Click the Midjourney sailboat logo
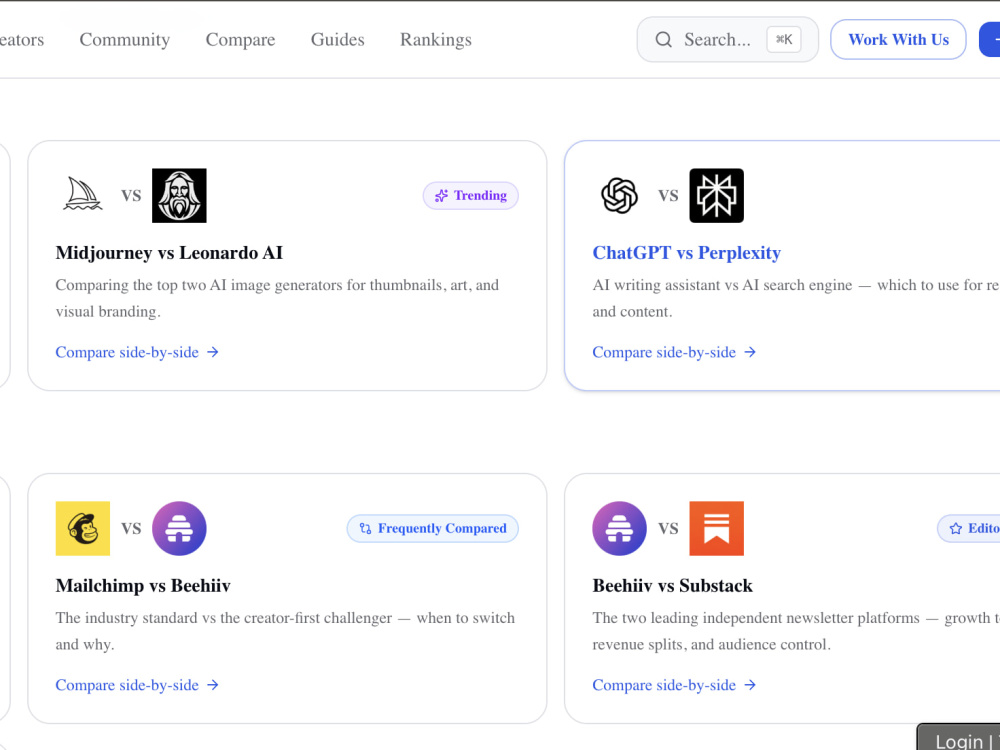Viewport: 1000px width, 750px height. [83, 195]
